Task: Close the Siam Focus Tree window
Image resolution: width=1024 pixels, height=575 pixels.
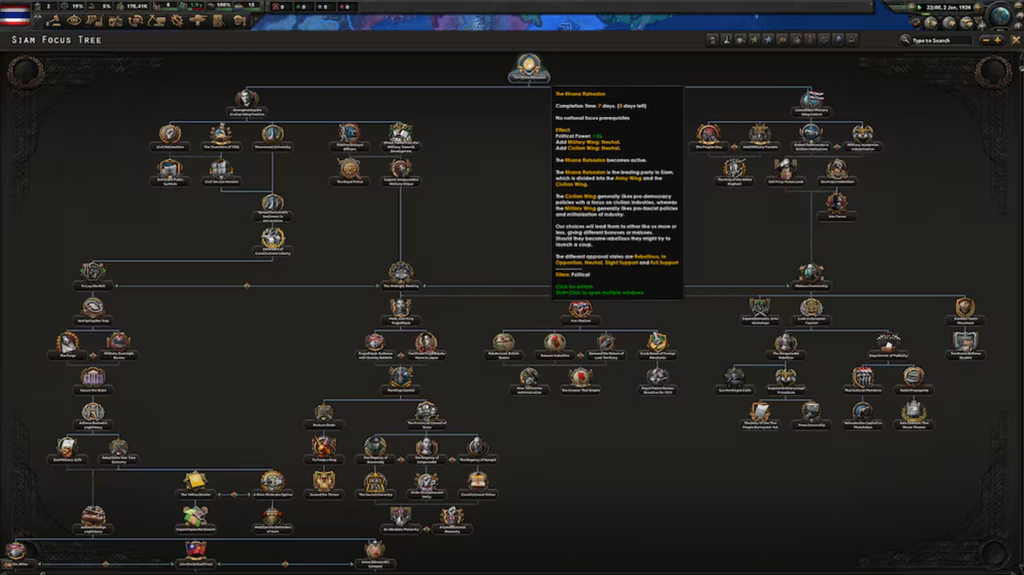Action: (x=1016, y=41)
